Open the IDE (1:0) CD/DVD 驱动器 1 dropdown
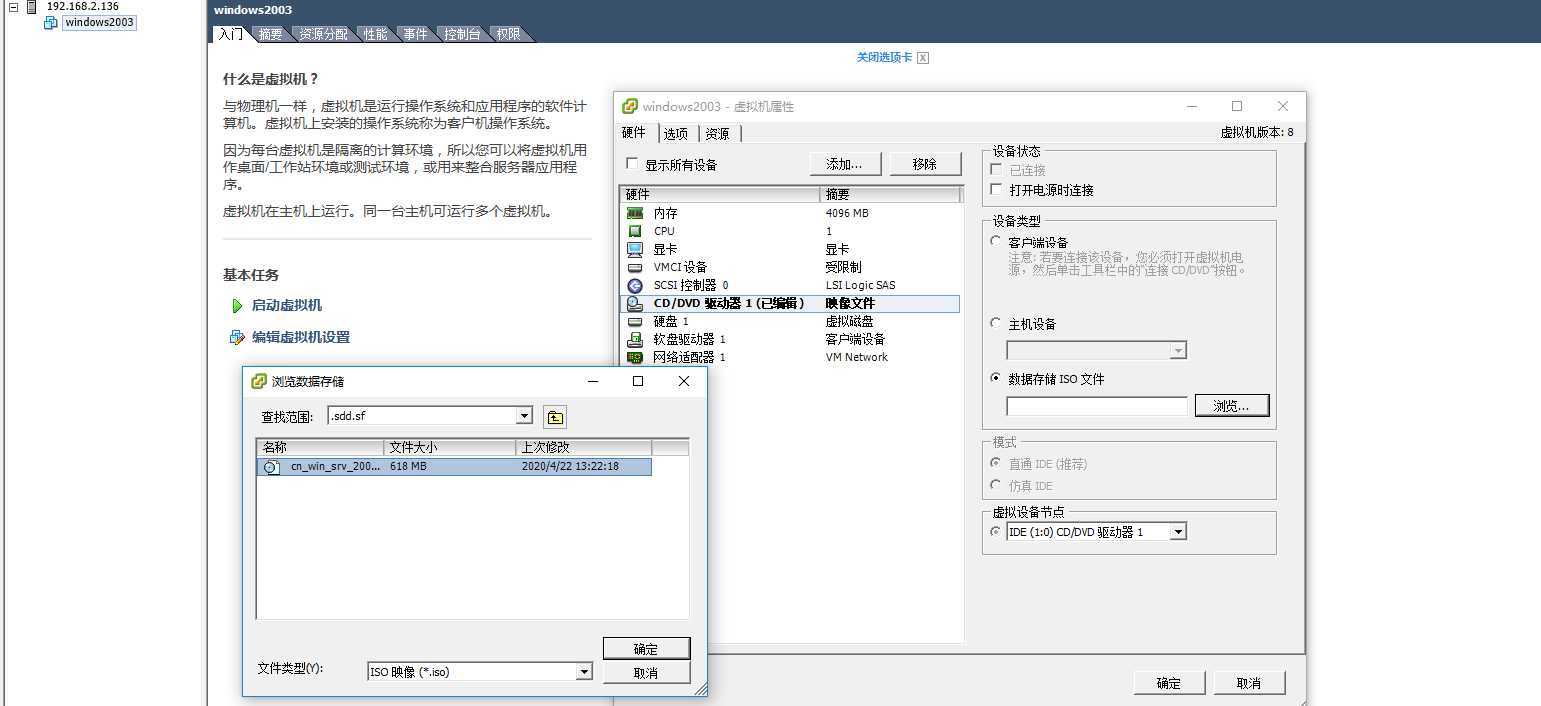Screen dimensions: 1541x706 click(1178, 532)
